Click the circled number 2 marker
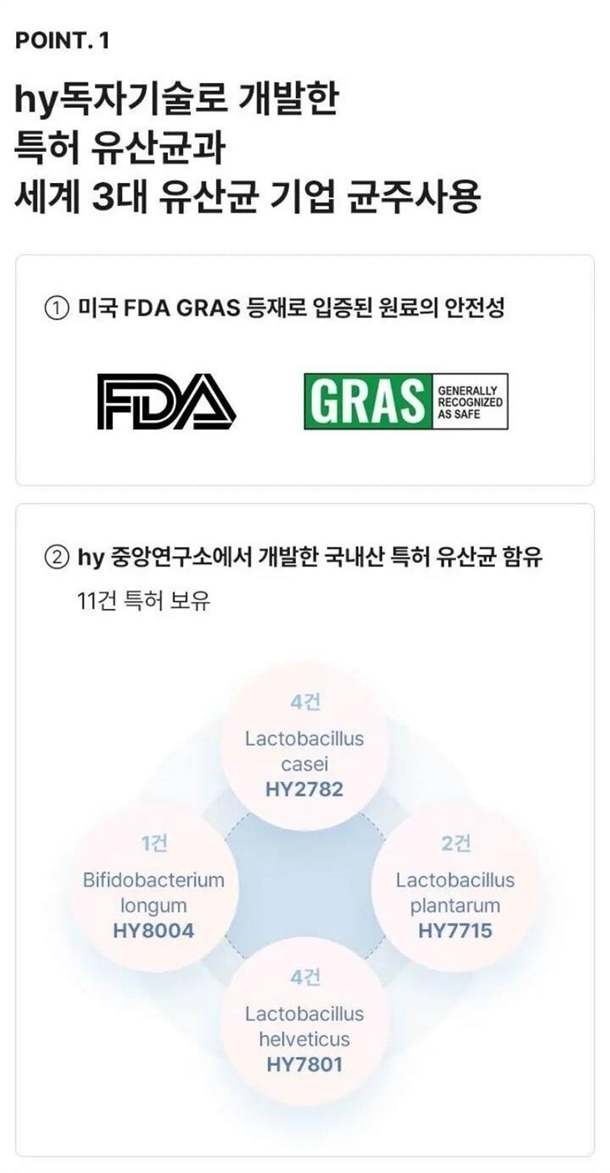This screenshot has width=610, height=1173. tap(57, 558)
